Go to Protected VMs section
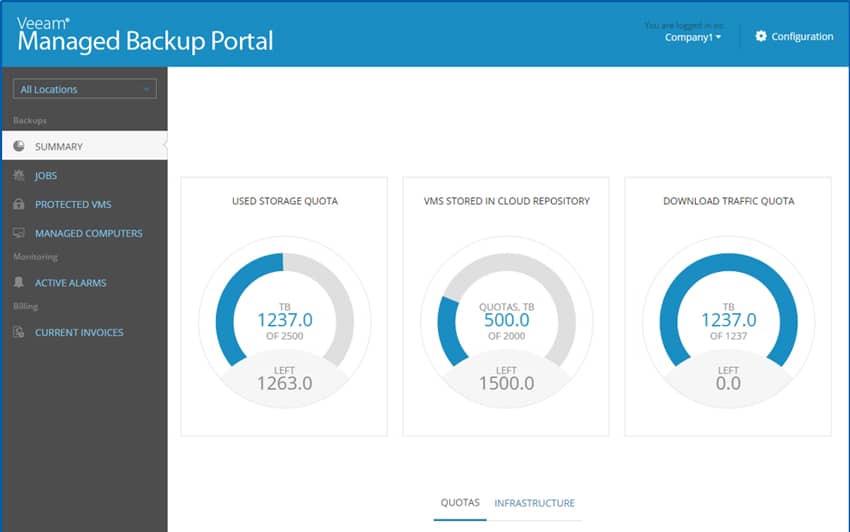Screen dimensions: 850x532 point(73,204)
